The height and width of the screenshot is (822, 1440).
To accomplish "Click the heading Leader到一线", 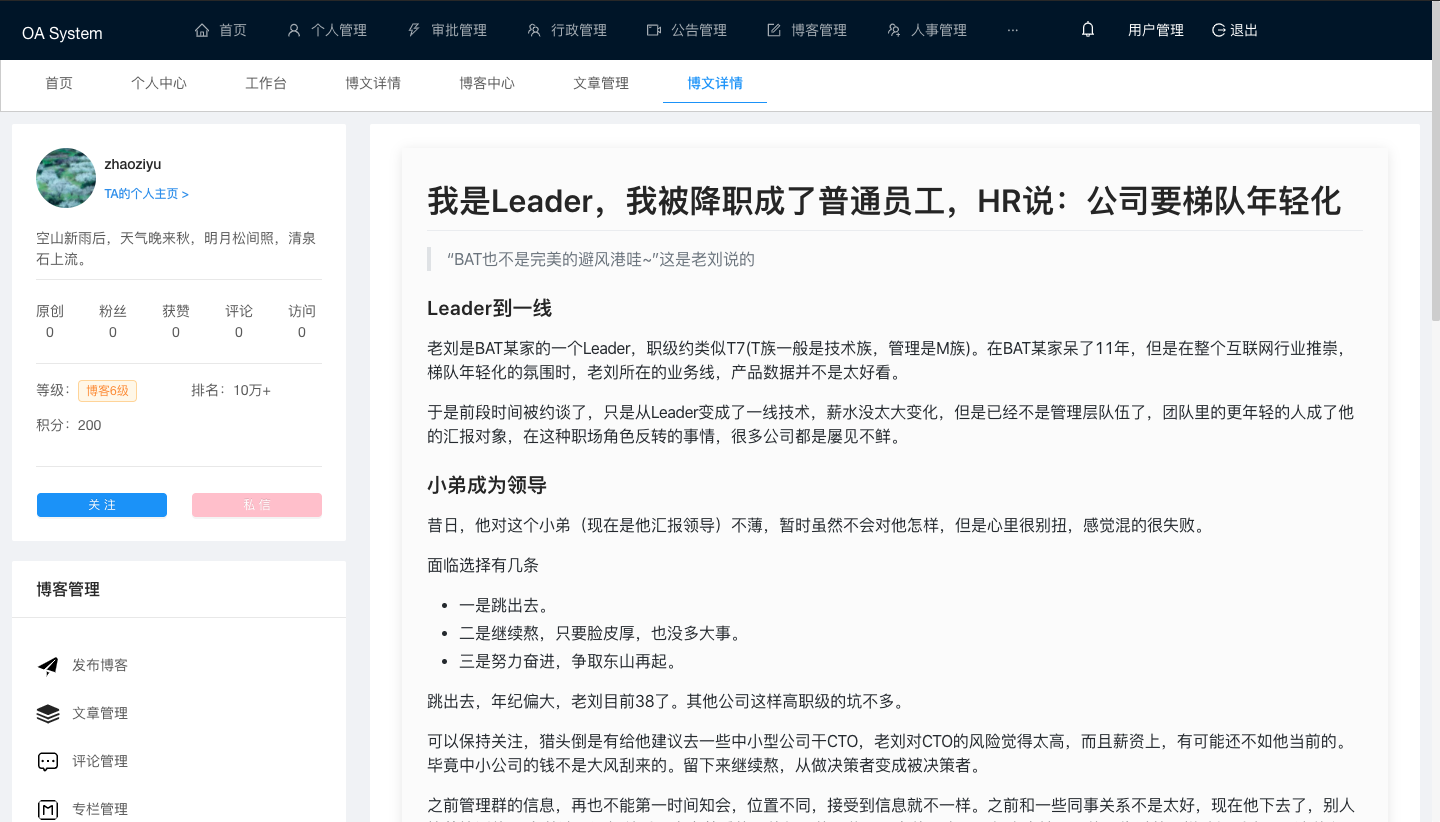I will (x=489, y=308).
